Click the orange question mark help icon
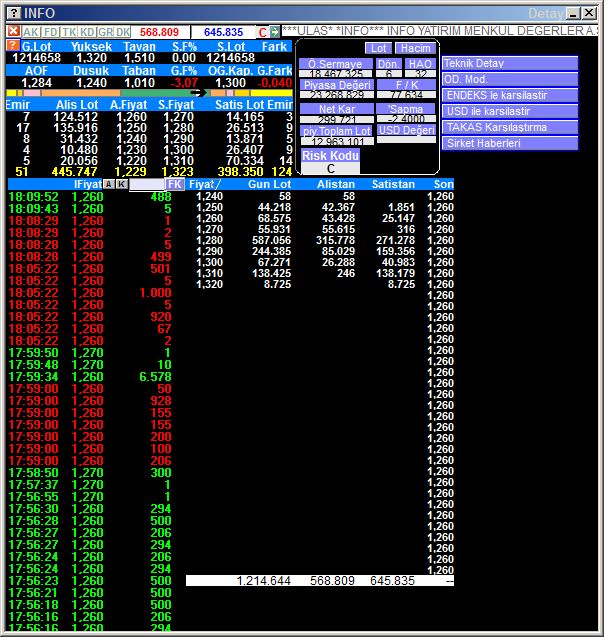The height and width of the screenshot is (637, 604). point(13,45)
